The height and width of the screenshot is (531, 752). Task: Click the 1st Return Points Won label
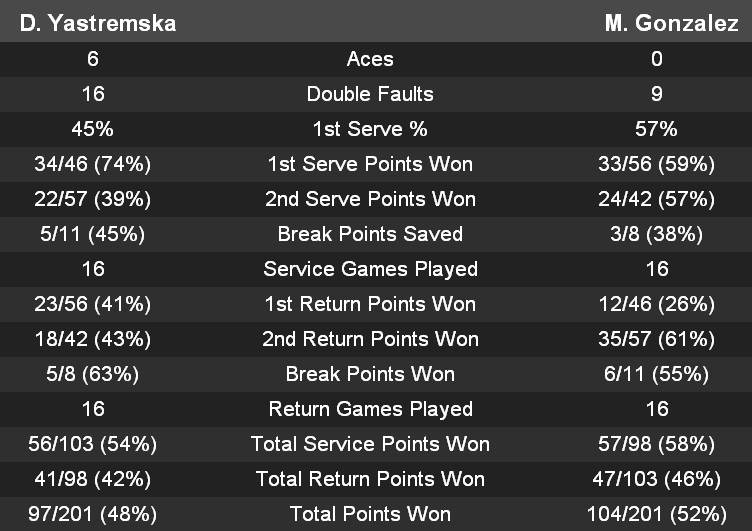click(370, 304)
